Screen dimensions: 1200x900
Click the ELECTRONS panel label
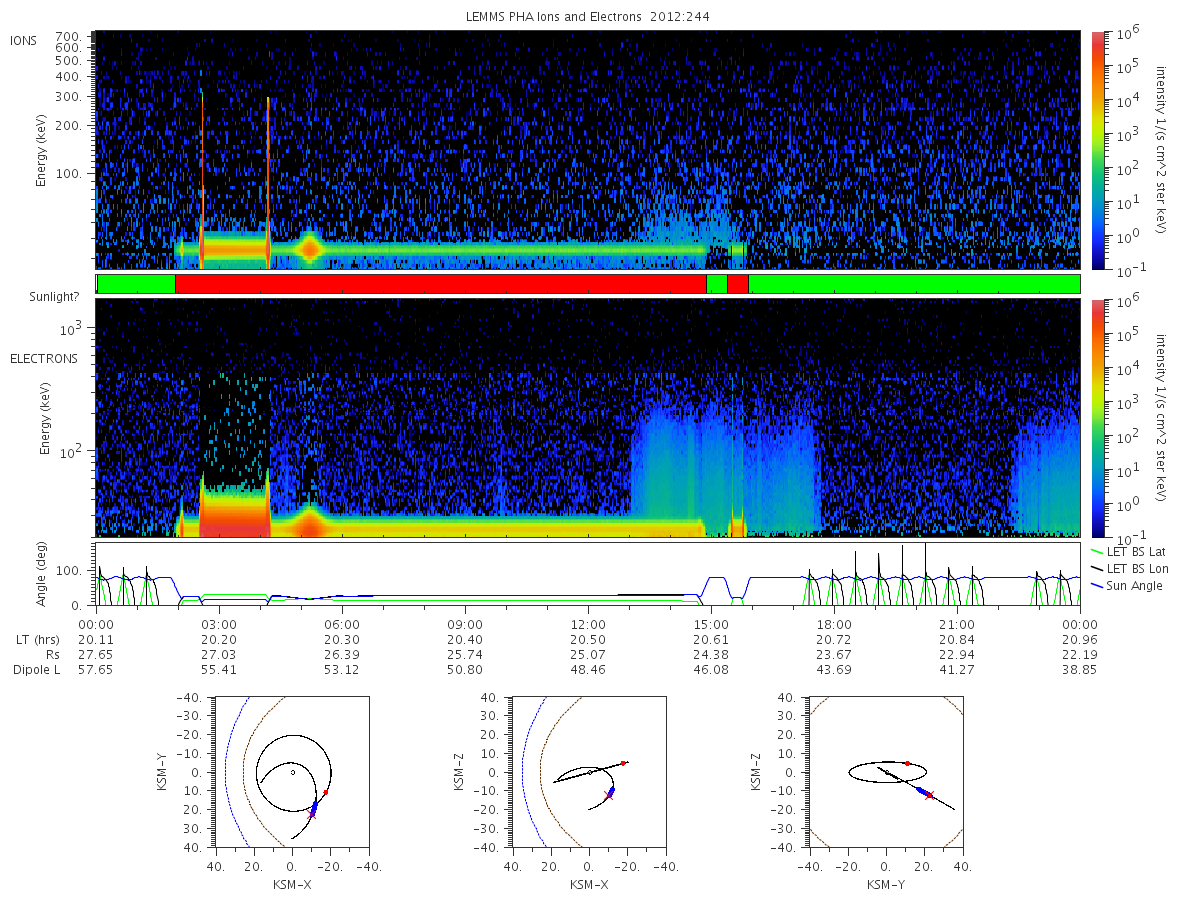tap(43, 358)
